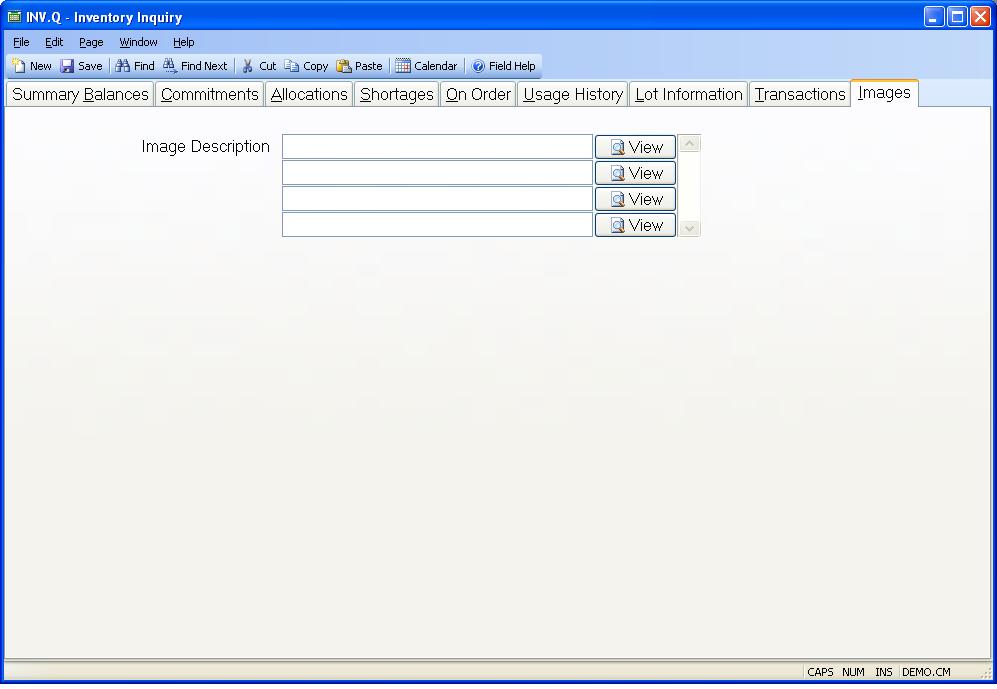The image size is (997, 689).
Task: Click the Paste clipboard icon
Action: (344, 66)
